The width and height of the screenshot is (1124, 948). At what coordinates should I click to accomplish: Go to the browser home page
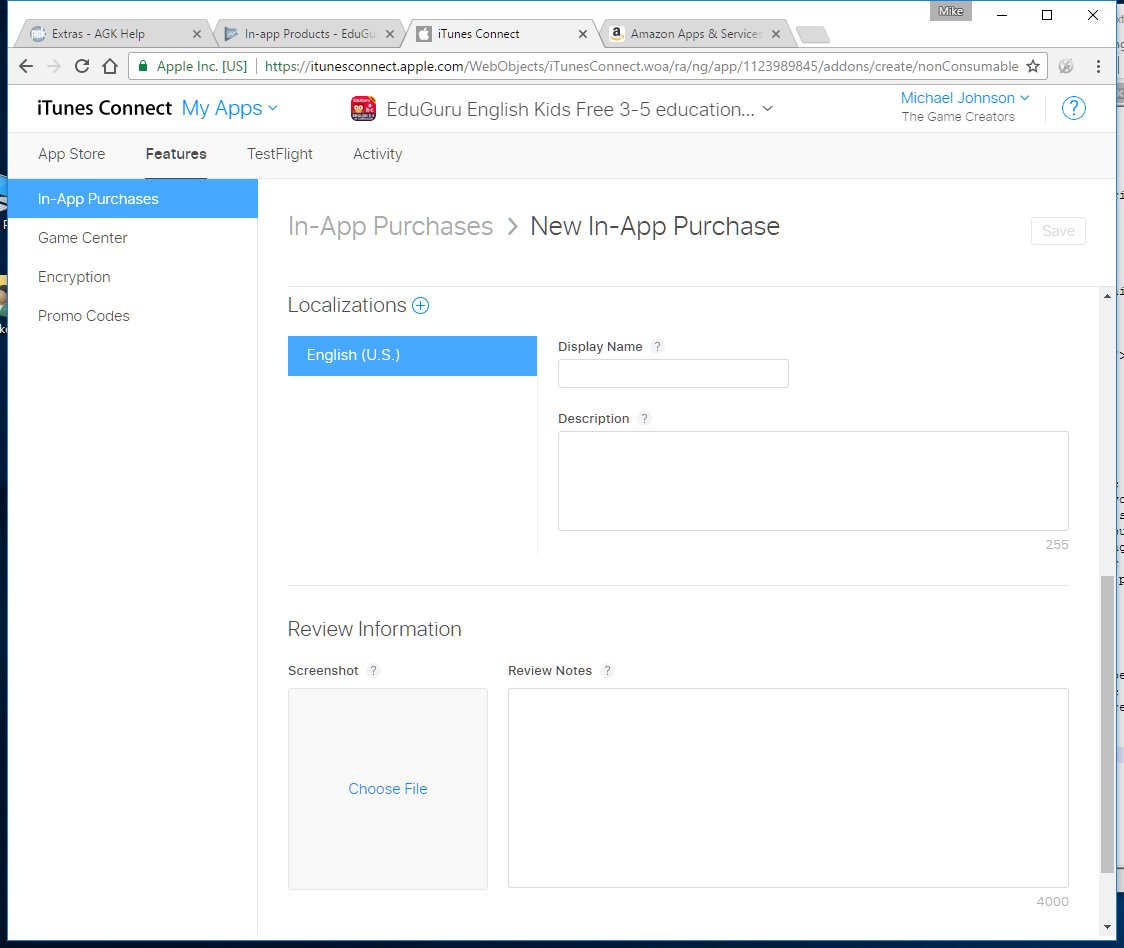coord(110,66)
